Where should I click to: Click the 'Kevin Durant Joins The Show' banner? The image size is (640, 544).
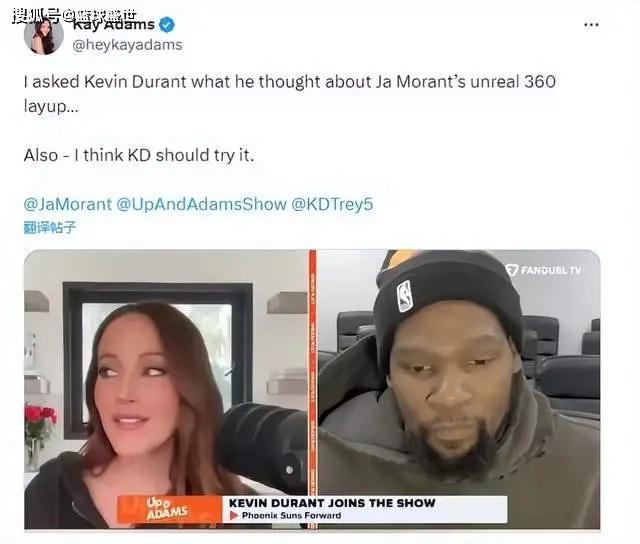coord(332,503)
